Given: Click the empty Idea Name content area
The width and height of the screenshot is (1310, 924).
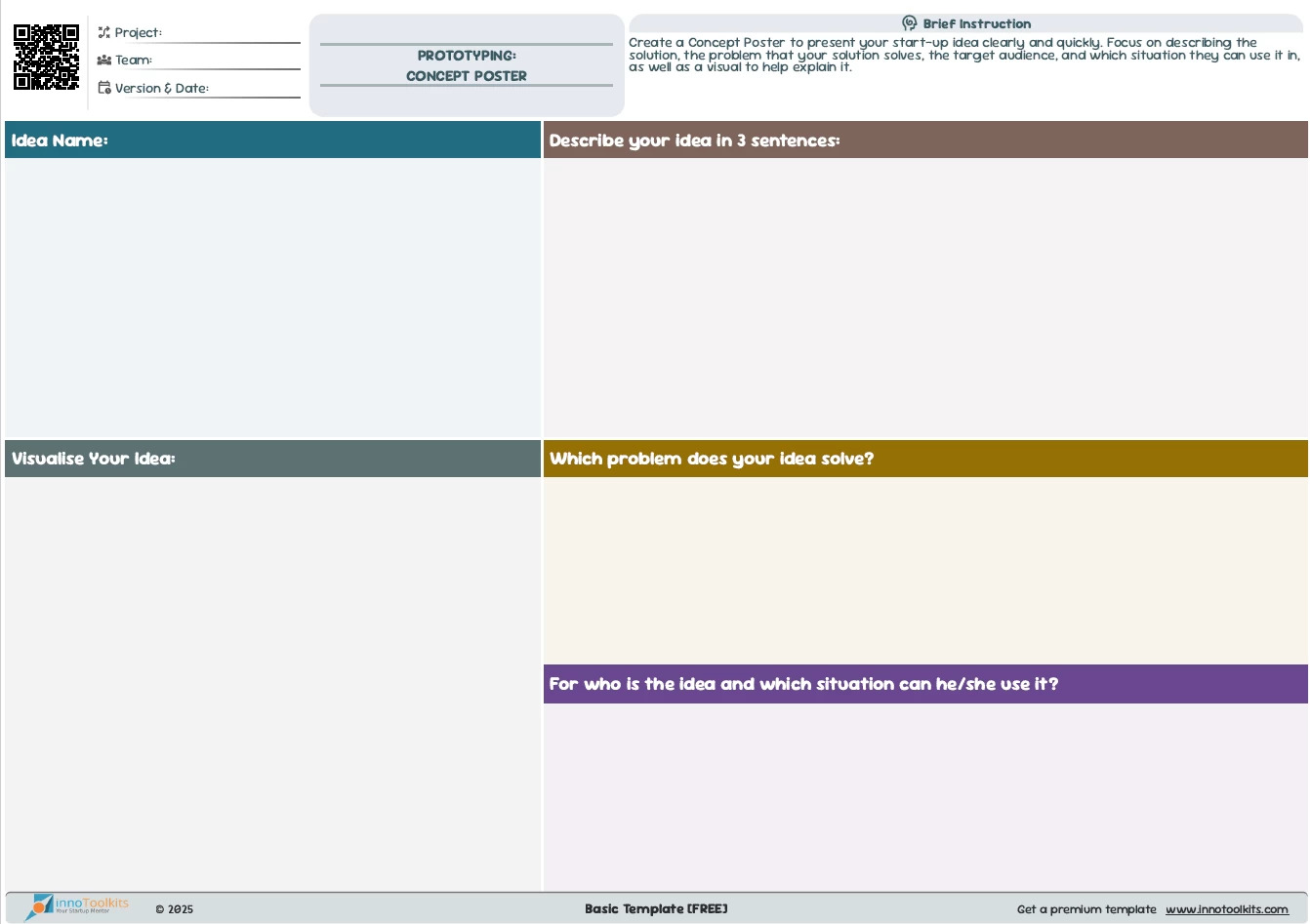Looking at the screenshot, I should (272, 298).
